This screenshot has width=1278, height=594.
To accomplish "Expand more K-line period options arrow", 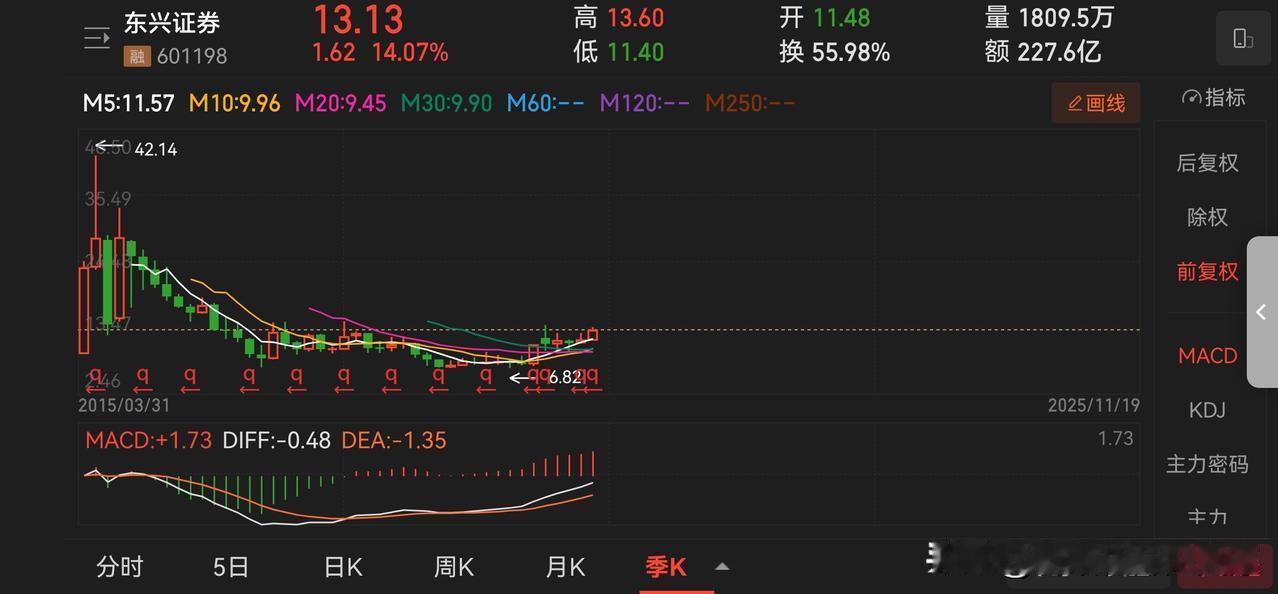I will coord(722,567).
